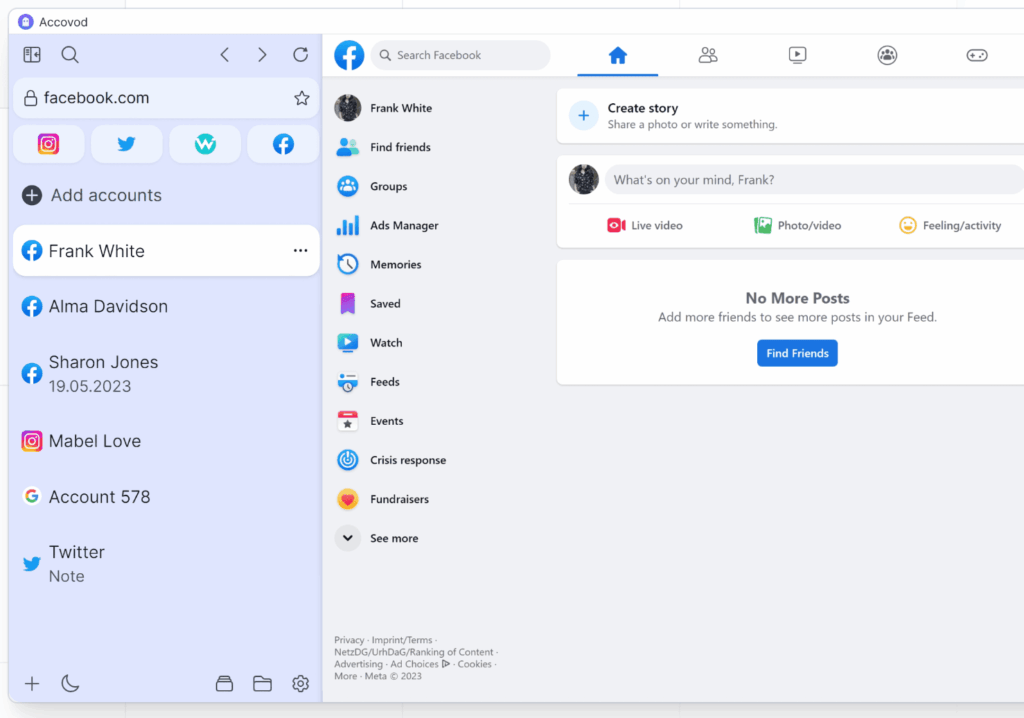Open the Watch video tab in the top bar
Image resolution: width=1024 pixels, height=718 pixels.
pos(797,56)
